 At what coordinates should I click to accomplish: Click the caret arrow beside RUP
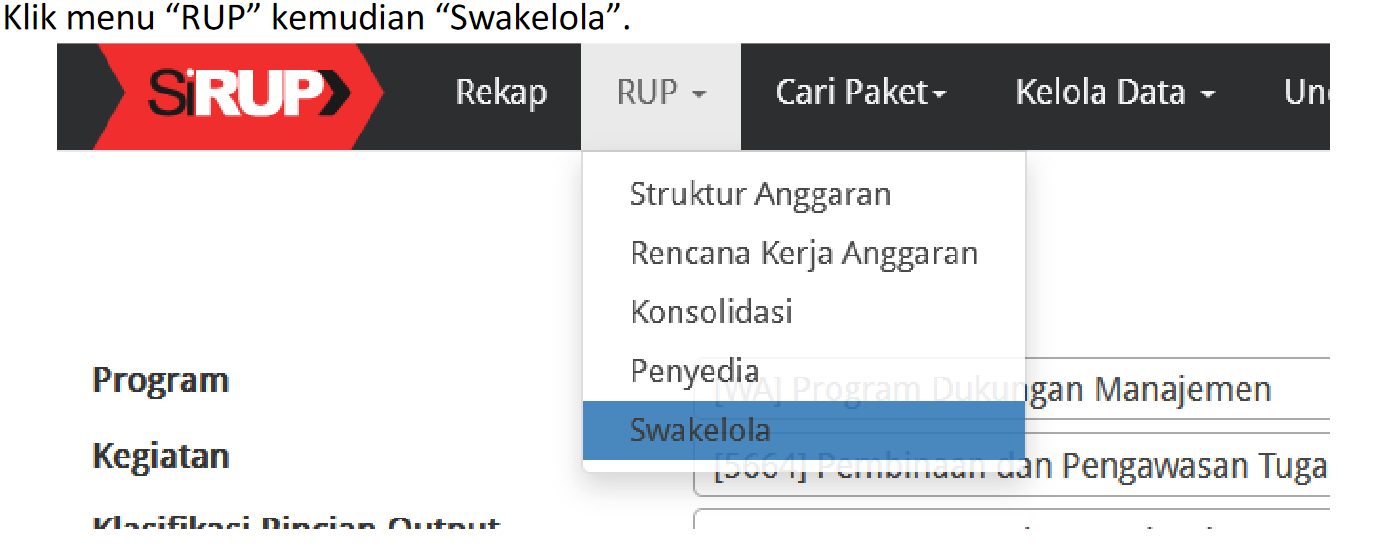tap(699, 95)
